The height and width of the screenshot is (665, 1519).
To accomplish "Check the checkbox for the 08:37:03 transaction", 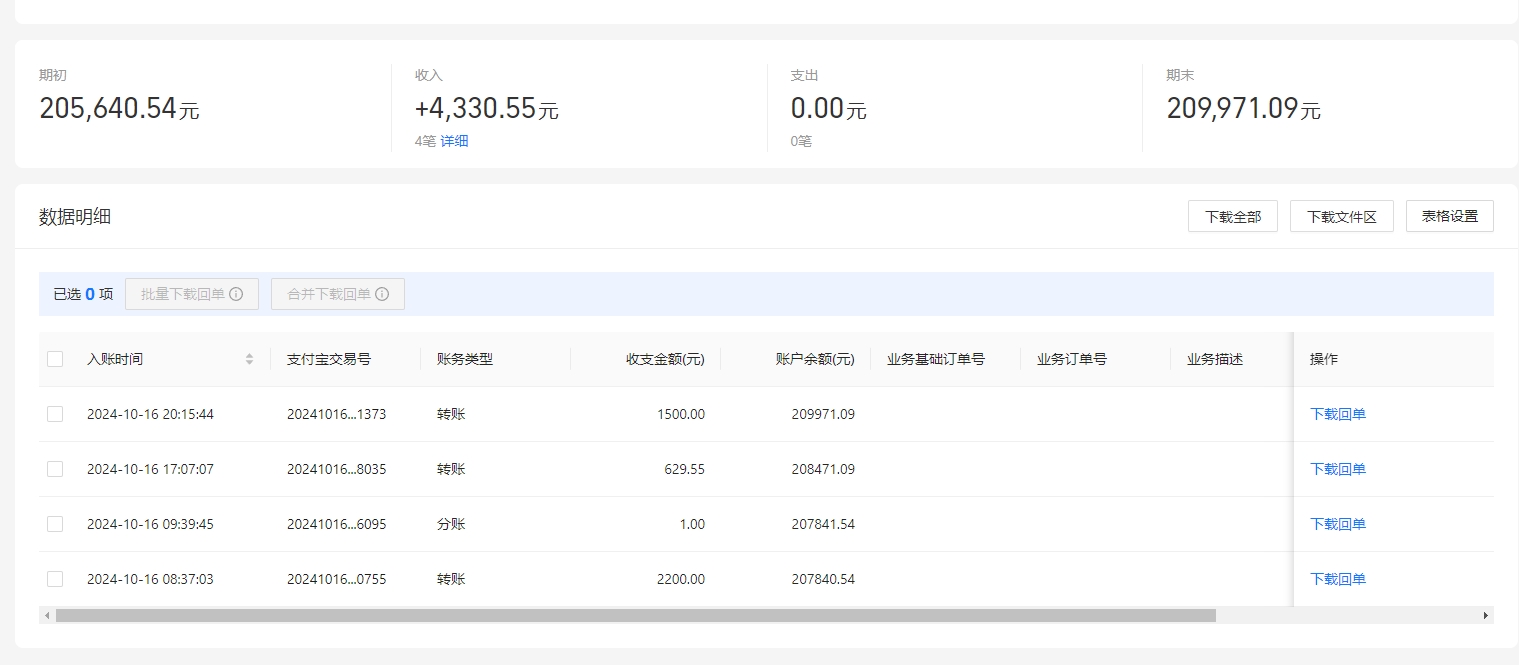I will pyautogui.click(x=55, y=578).
